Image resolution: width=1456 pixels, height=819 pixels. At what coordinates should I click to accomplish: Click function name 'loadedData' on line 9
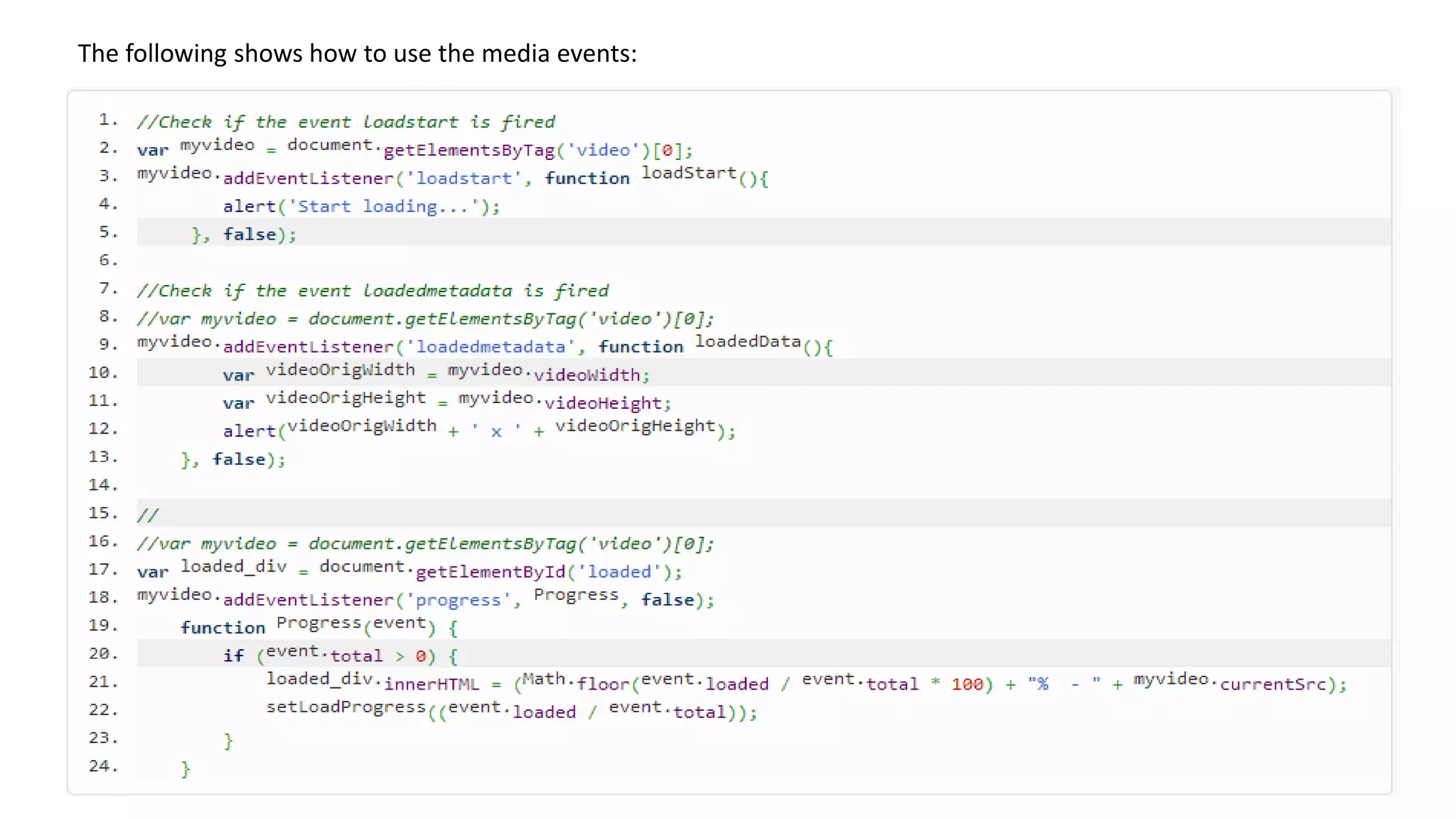748,341
